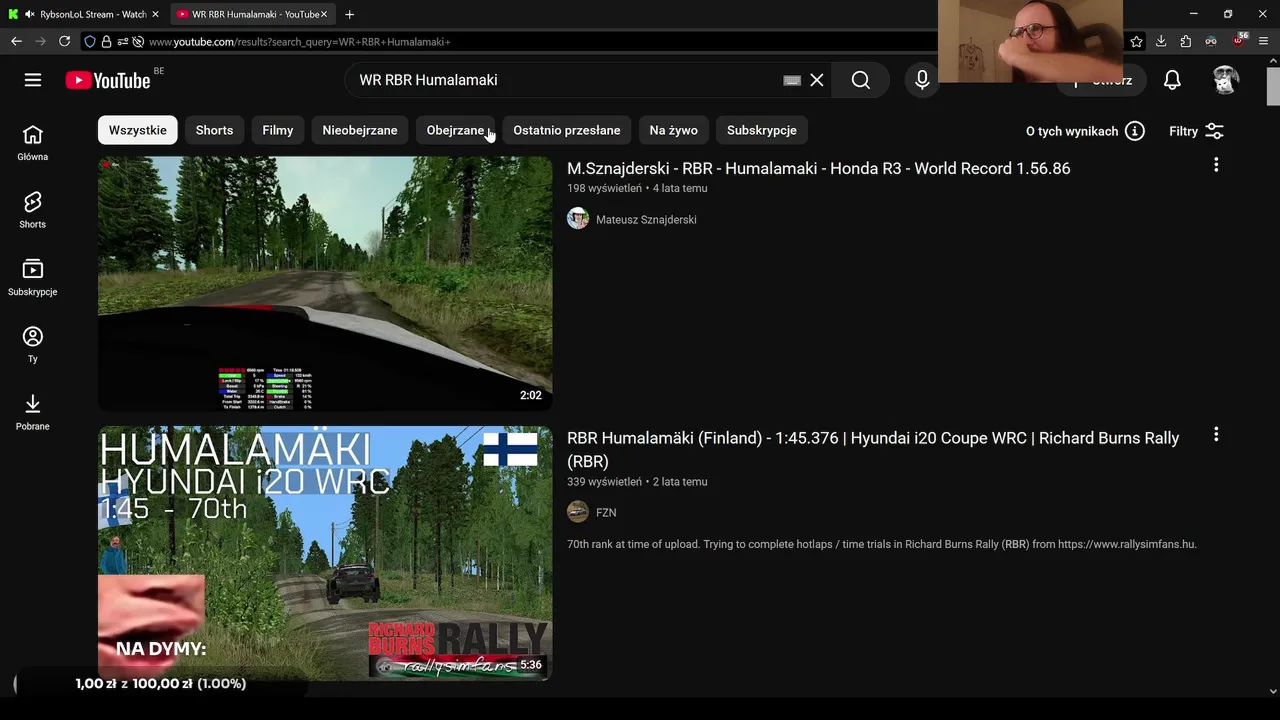
Task: Open a new browser tab
Action: pos(349,14)
